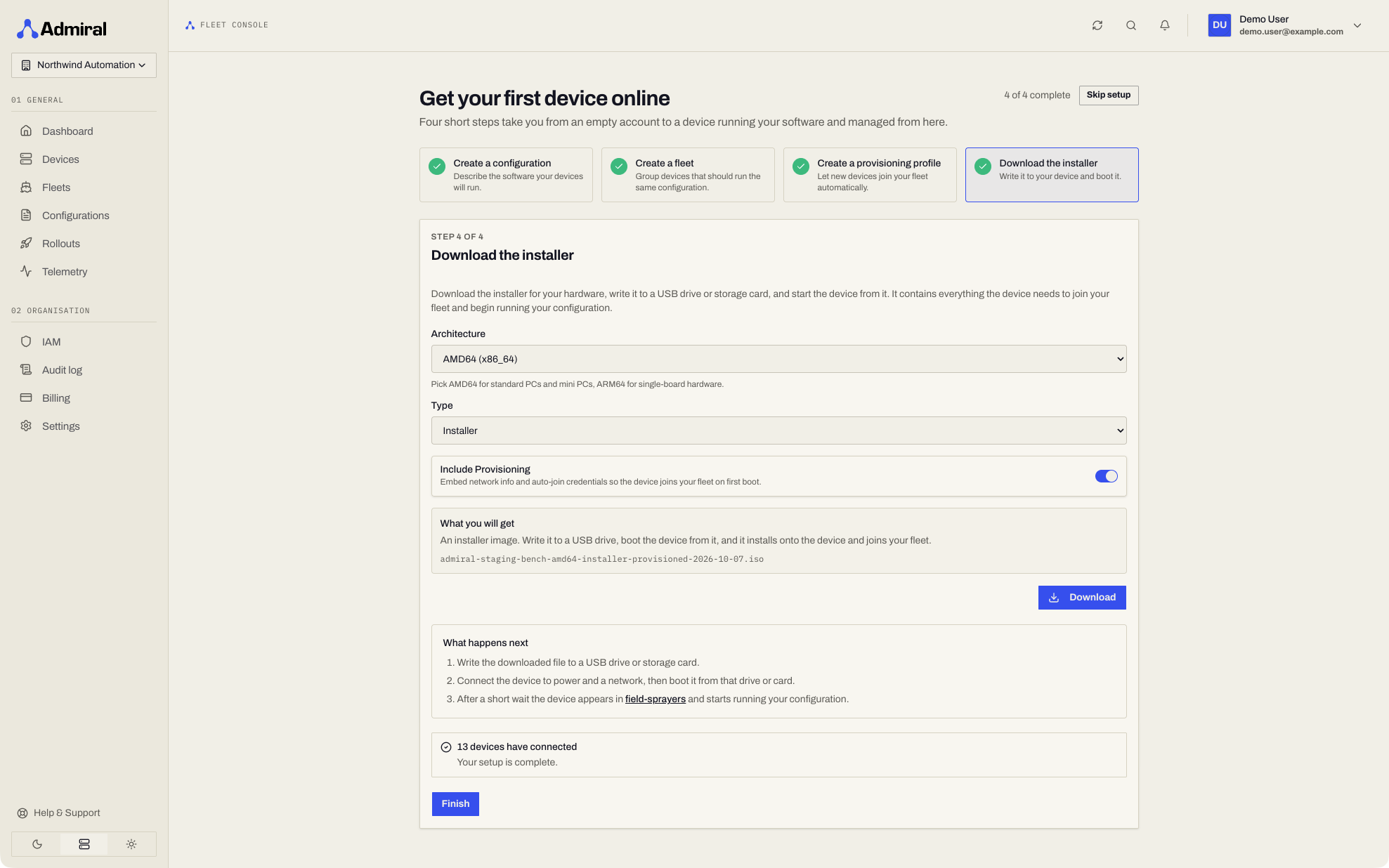Click the Settings gear icon
The image size is (1389, 868).
[x=26, y=426]
